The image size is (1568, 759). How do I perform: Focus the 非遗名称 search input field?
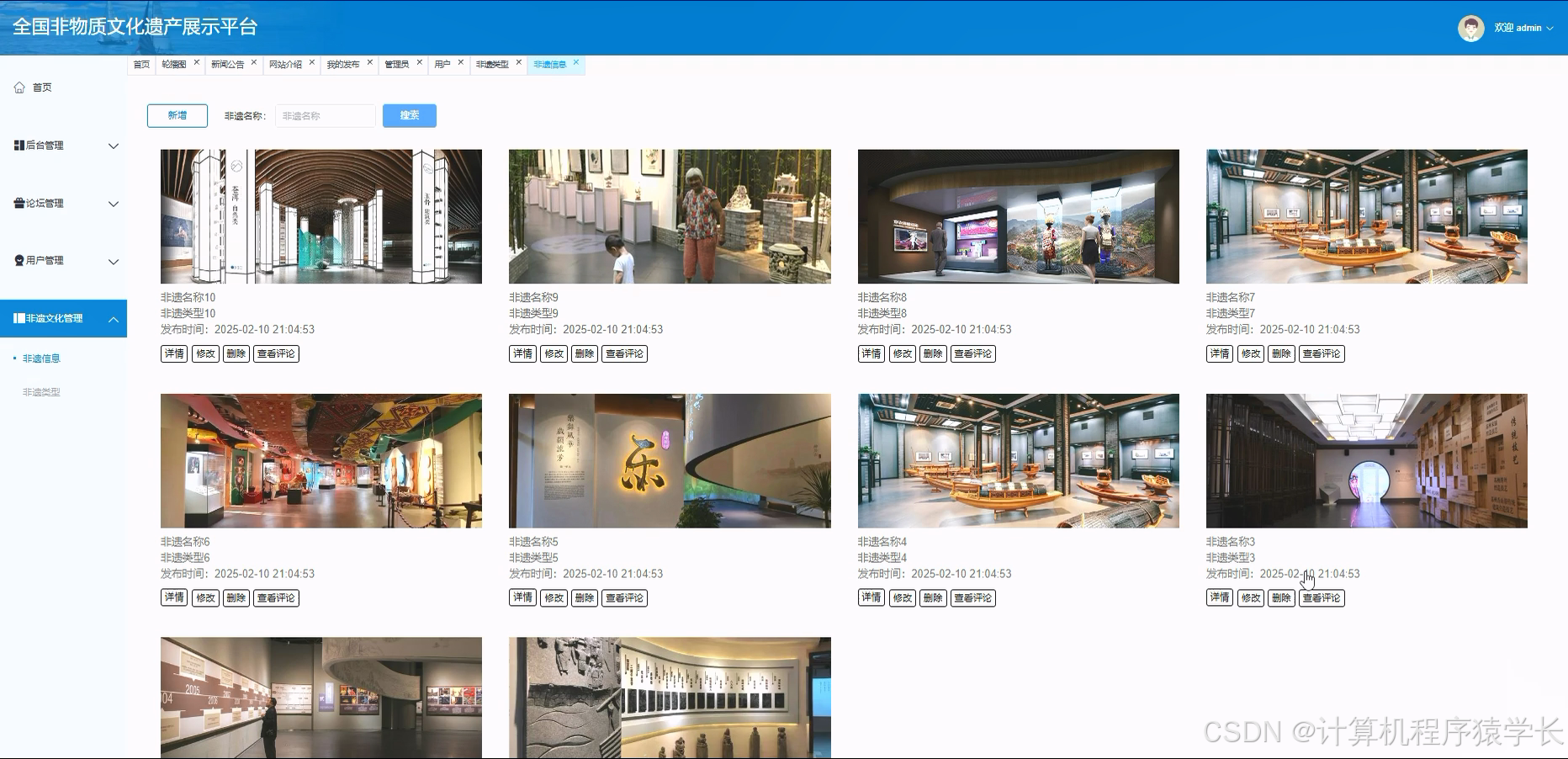pos(325,116)
